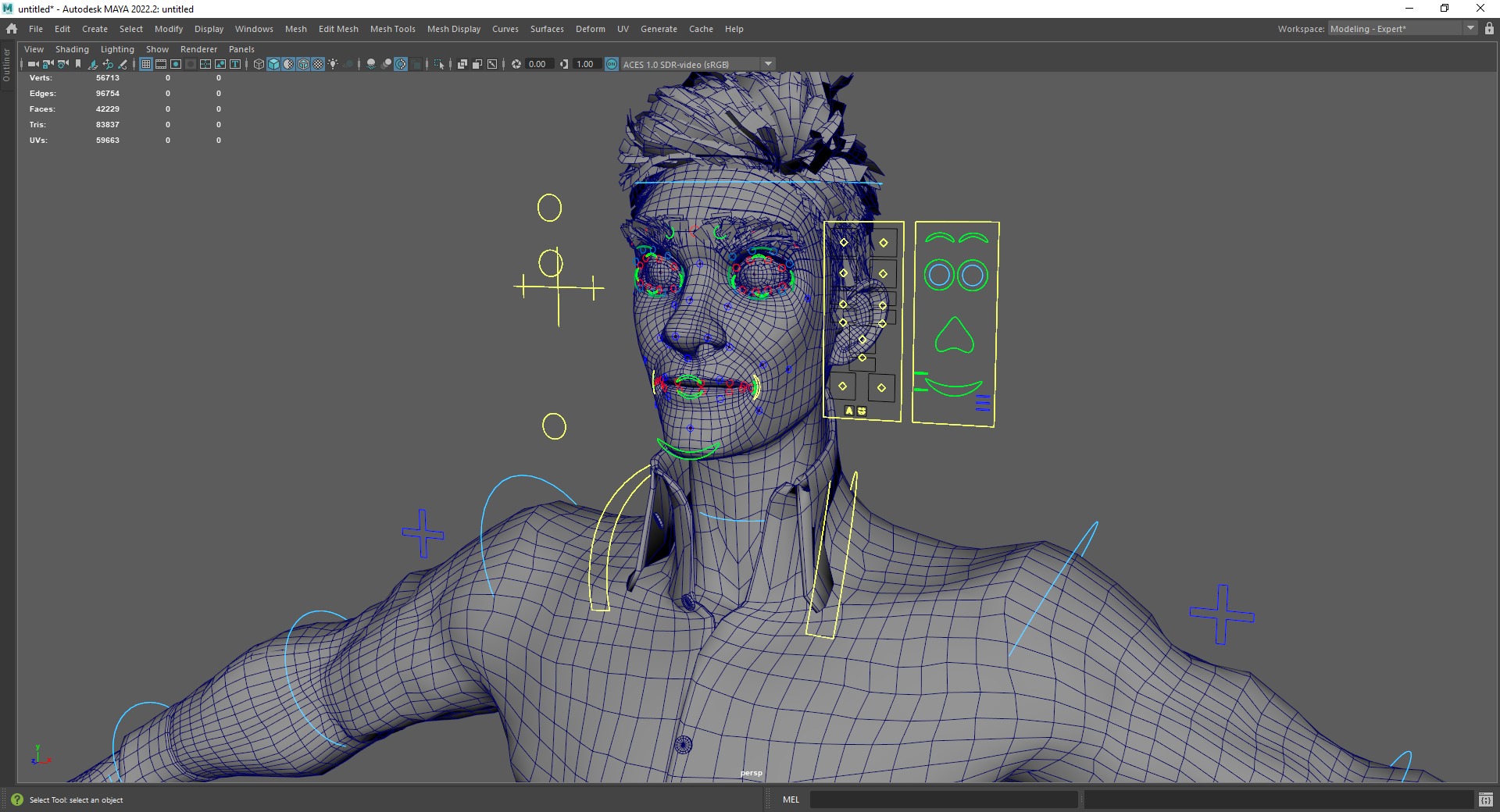Open the panel Shading menu
The width and height of the screenshot is (1500, 812).
tap(72, 49)
